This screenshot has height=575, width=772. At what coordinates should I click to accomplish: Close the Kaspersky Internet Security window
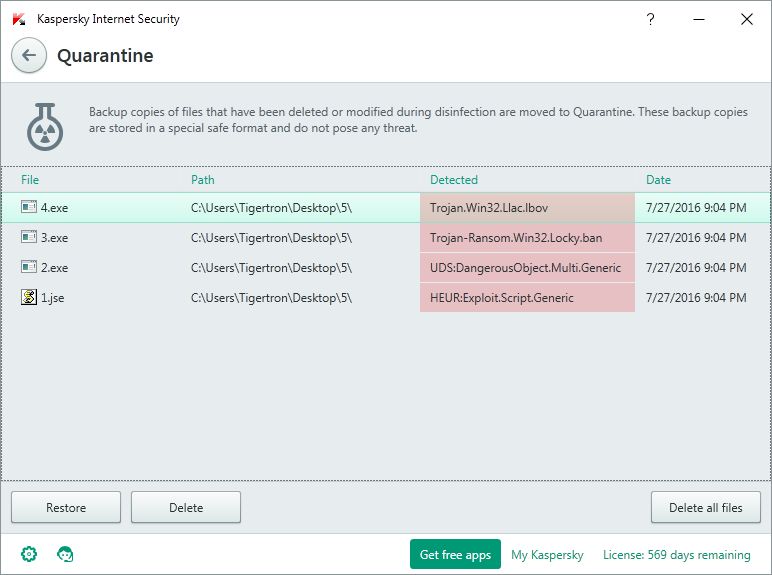tap(747, 19)
